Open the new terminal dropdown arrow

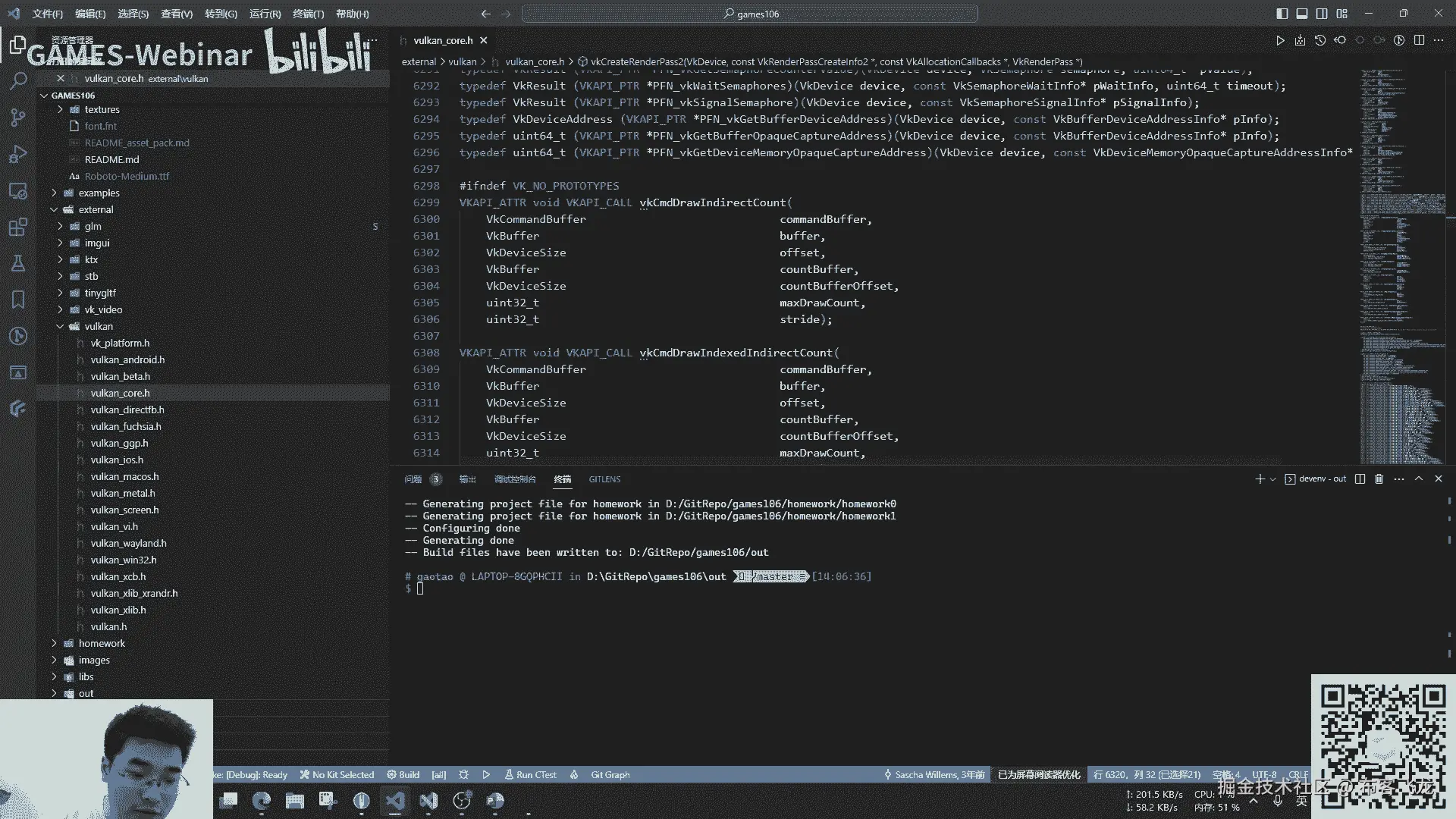(x=1273, y=479)
